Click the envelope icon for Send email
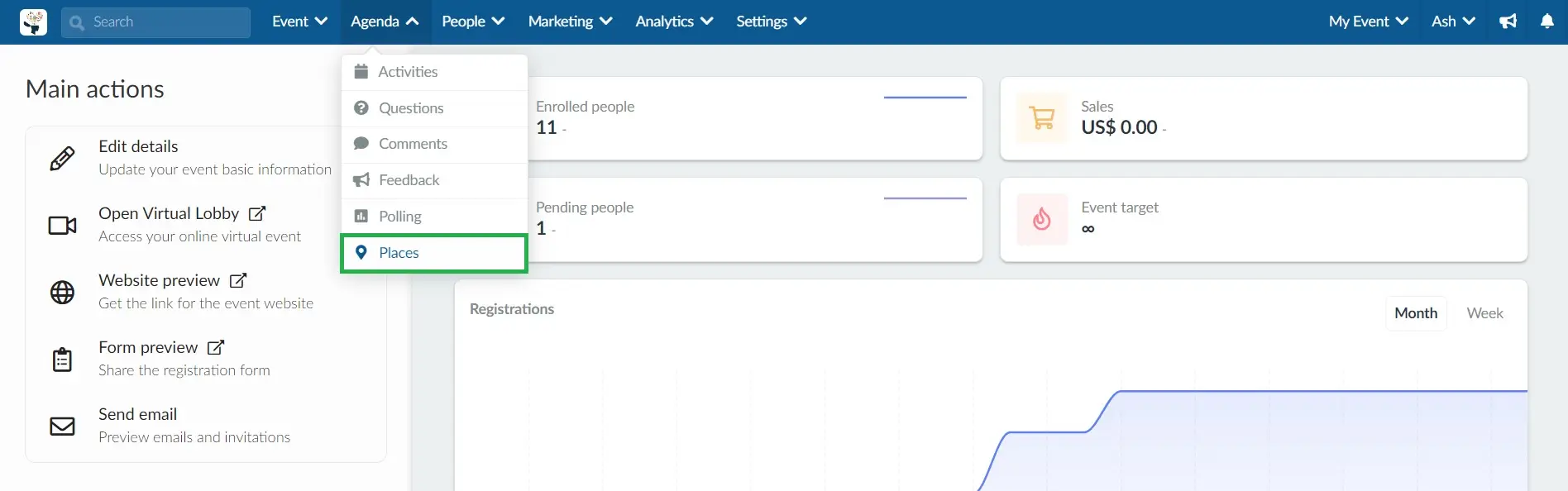The image size is (1568, 491). [x=62, y=427]
